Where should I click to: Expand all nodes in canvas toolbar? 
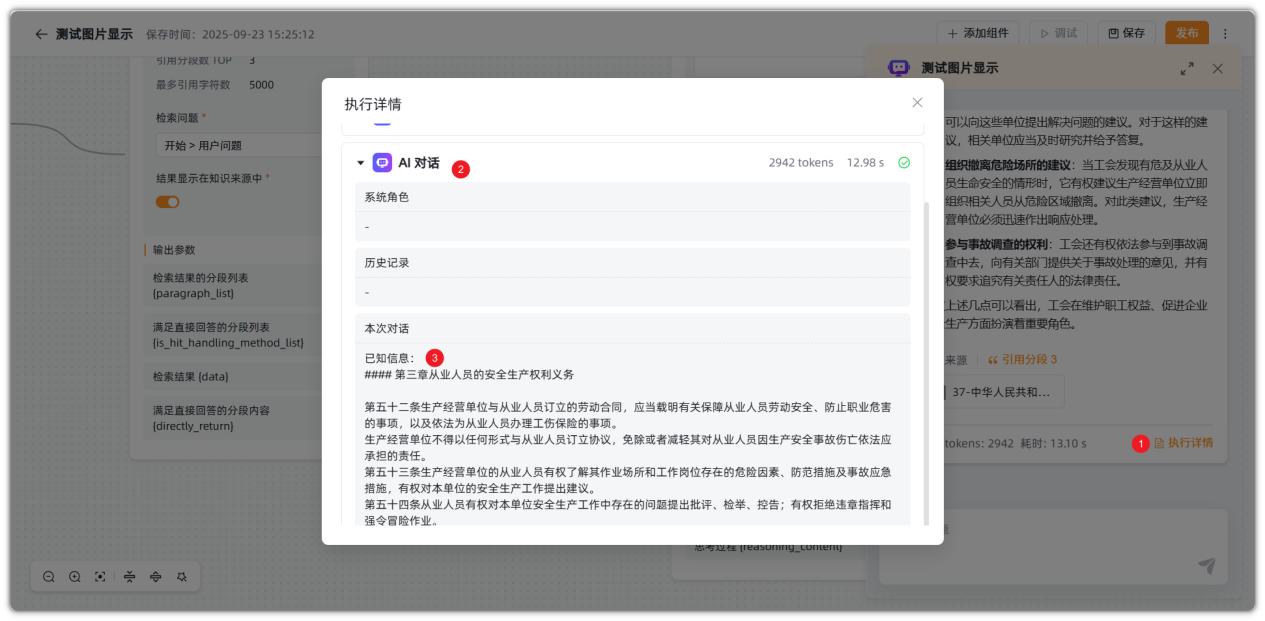pos(155,577)
